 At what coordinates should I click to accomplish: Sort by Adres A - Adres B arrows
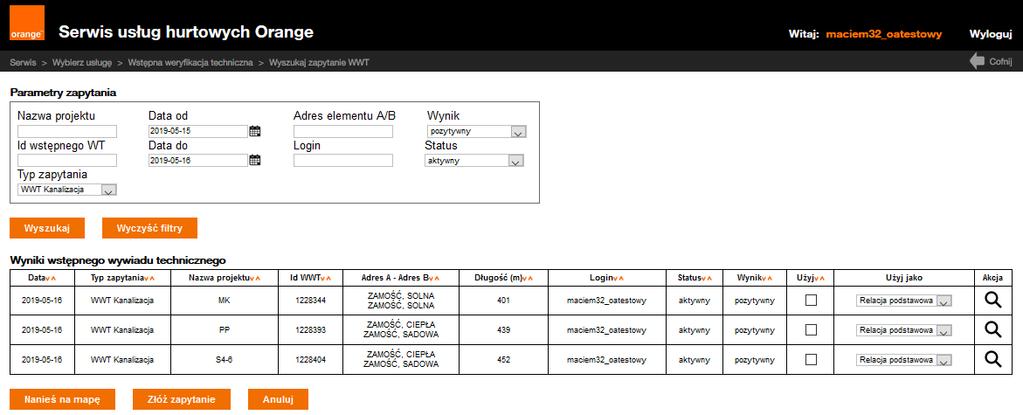[x=434, y=278]
